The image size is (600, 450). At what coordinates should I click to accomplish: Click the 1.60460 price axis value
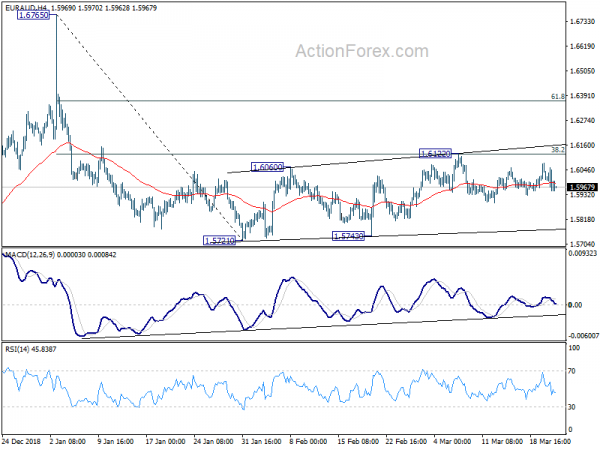582,170
